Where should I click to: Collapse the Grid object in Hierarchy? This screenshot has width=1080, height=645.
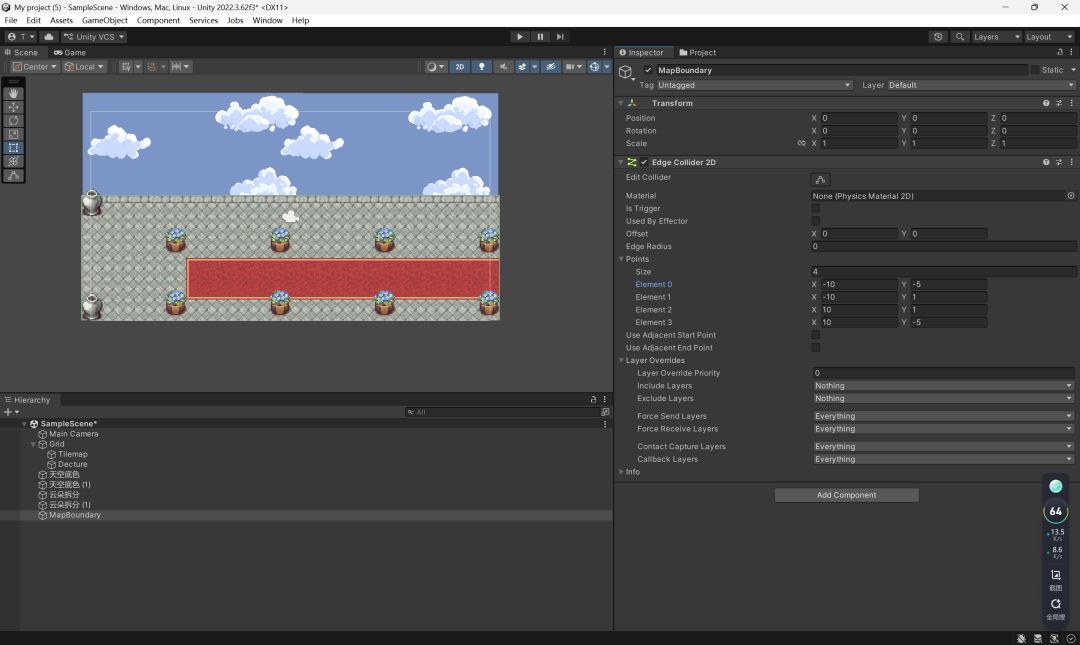tap(33, 444)
